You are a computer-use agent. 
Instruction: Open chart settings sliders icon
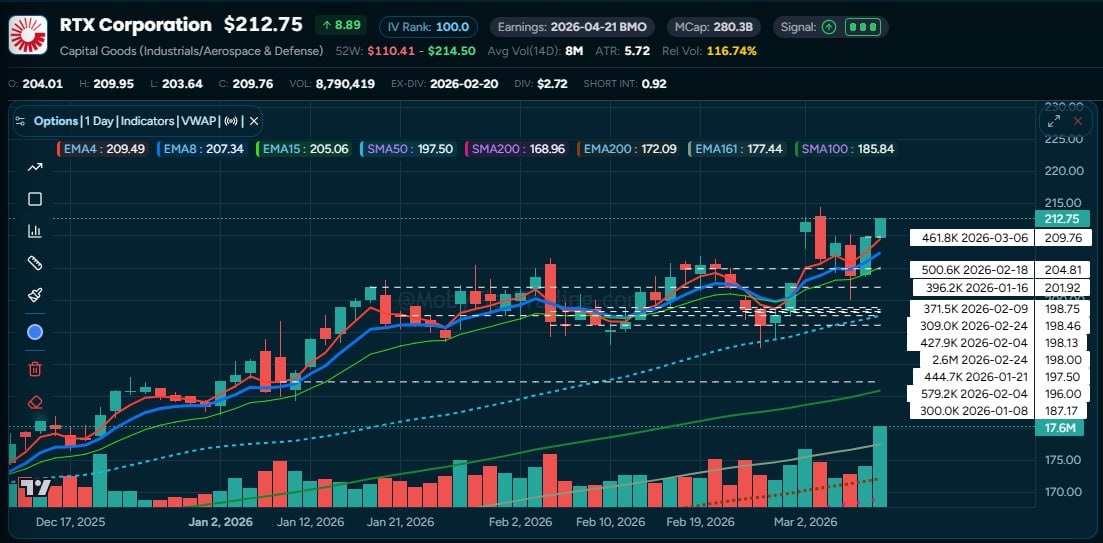coord(21,121)
